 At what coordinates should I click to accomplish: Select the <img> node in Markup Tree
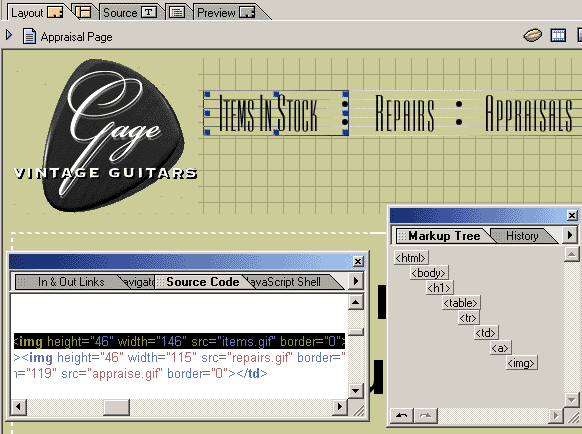521,363
